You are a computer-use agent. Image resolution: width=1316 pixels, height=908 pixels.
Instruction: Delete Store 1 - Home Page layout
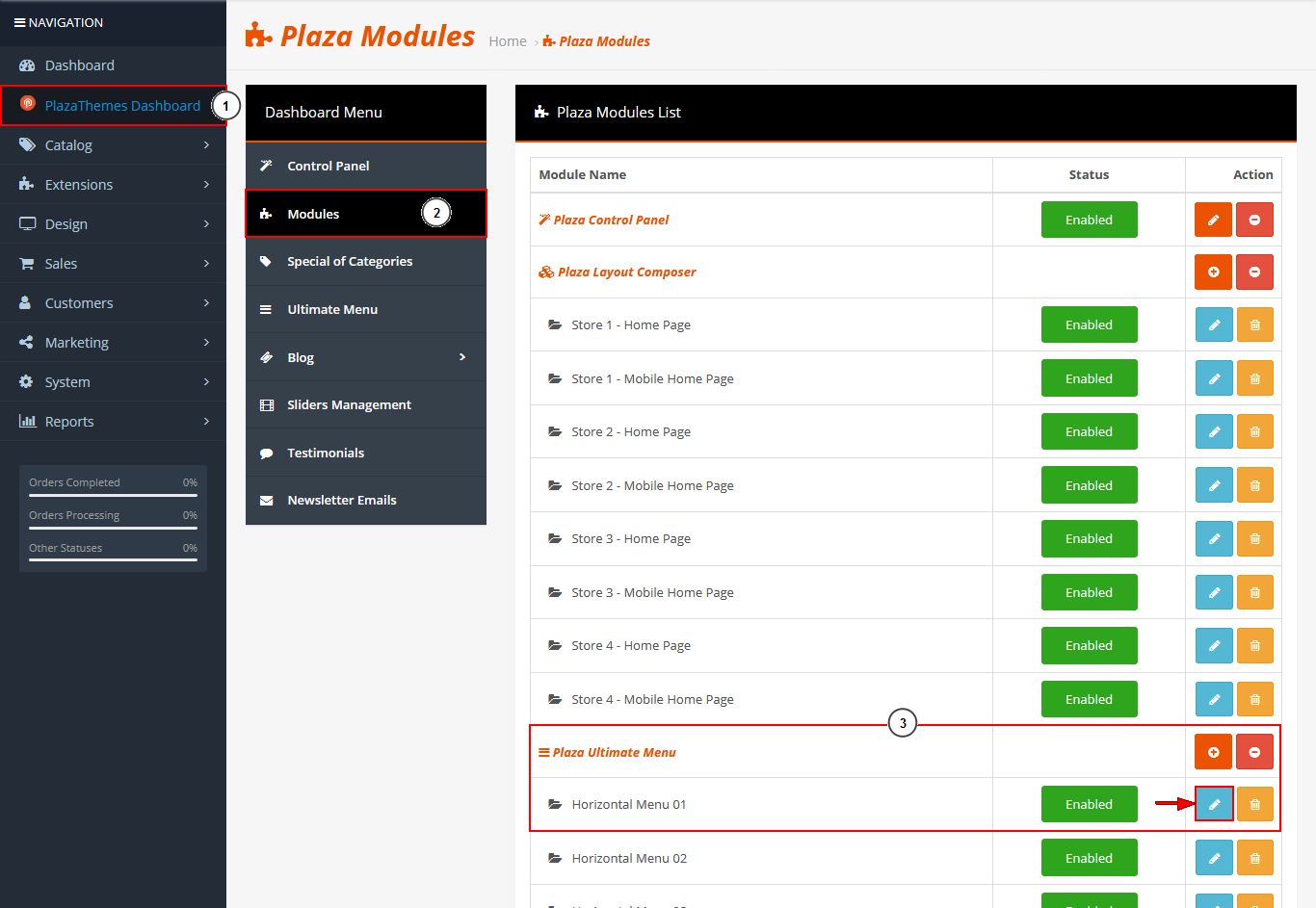pos(1254,324)
